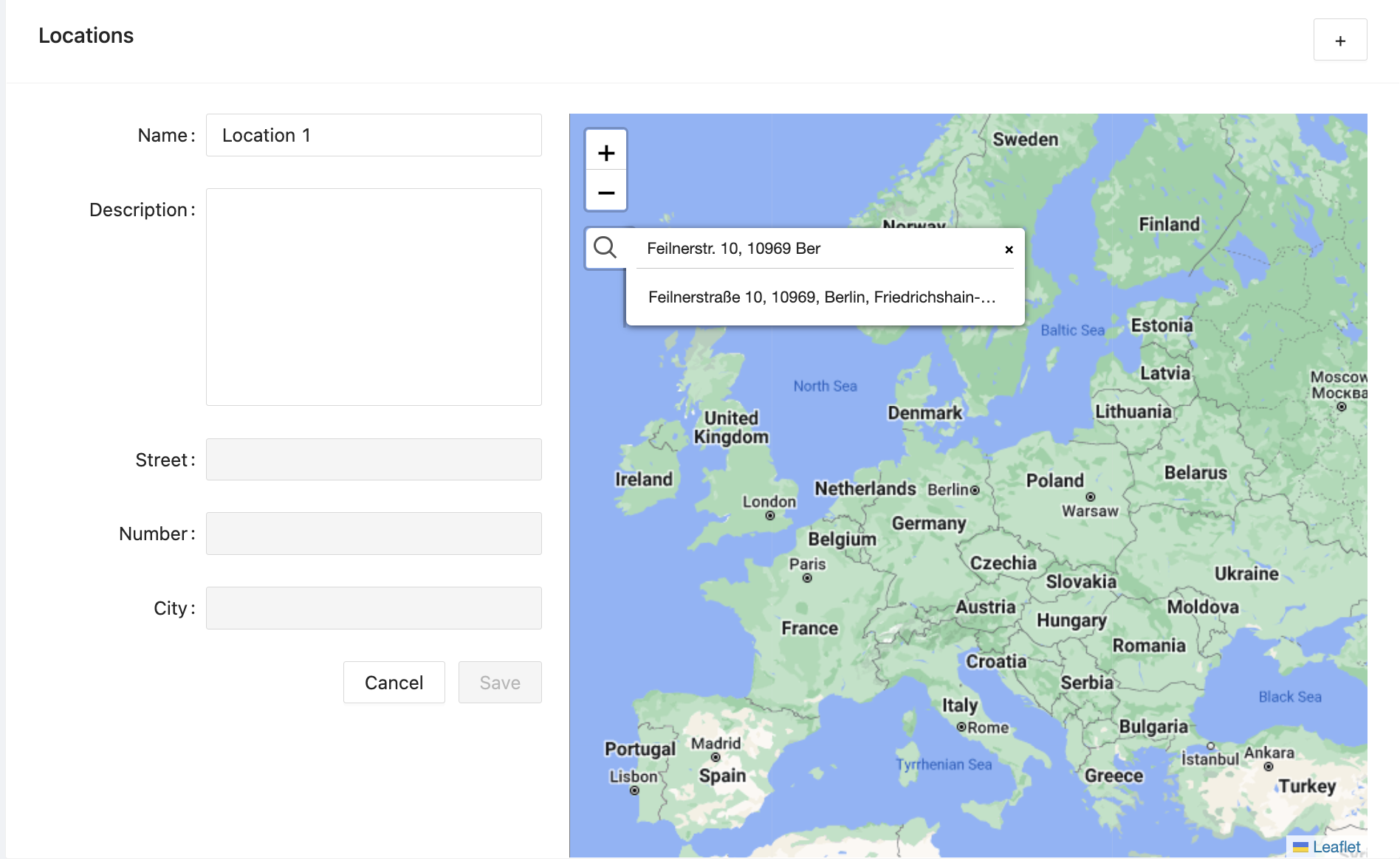Click the Locations page heading
The image size is (1400, 859).
coord(86,35)
